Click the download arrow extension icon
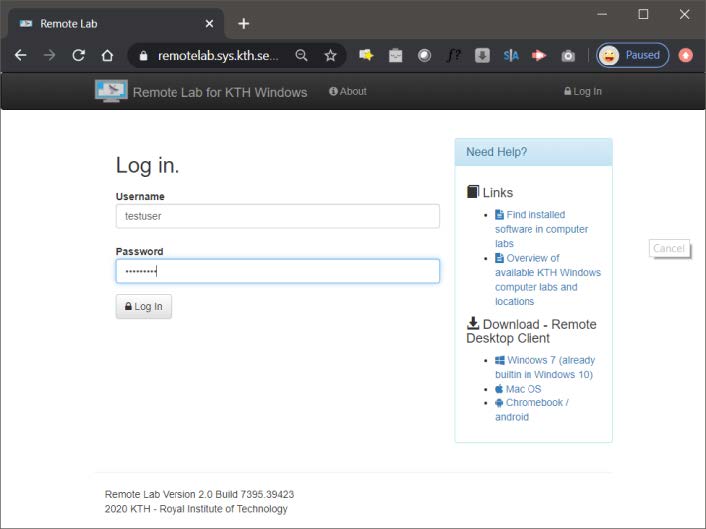Image resolution: width=706 pixels, height=529 pixels. coord(482,56)
